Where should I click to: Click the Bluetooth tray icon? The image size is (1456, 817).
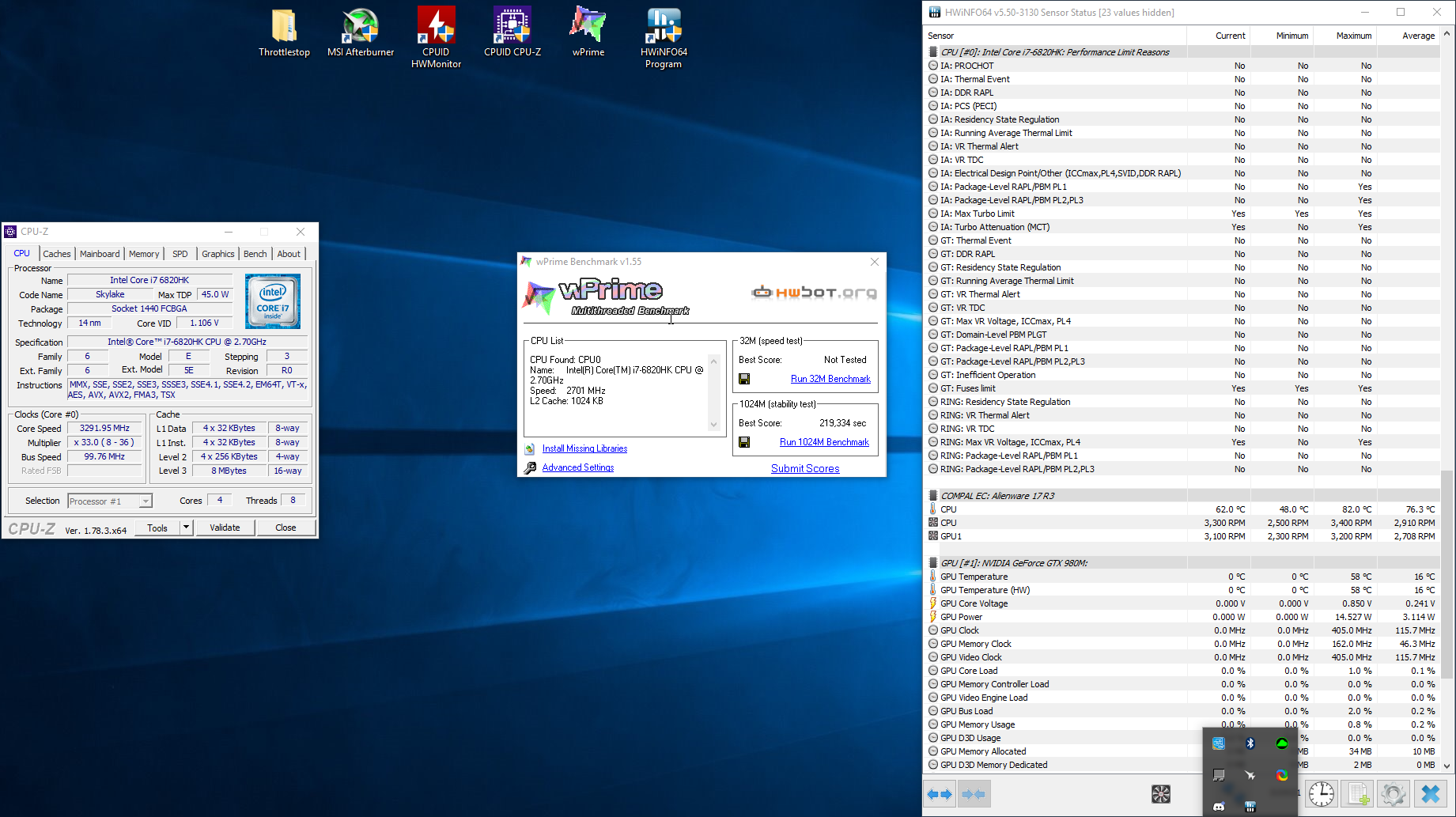pyautogui.click(x=1250, y=743)
